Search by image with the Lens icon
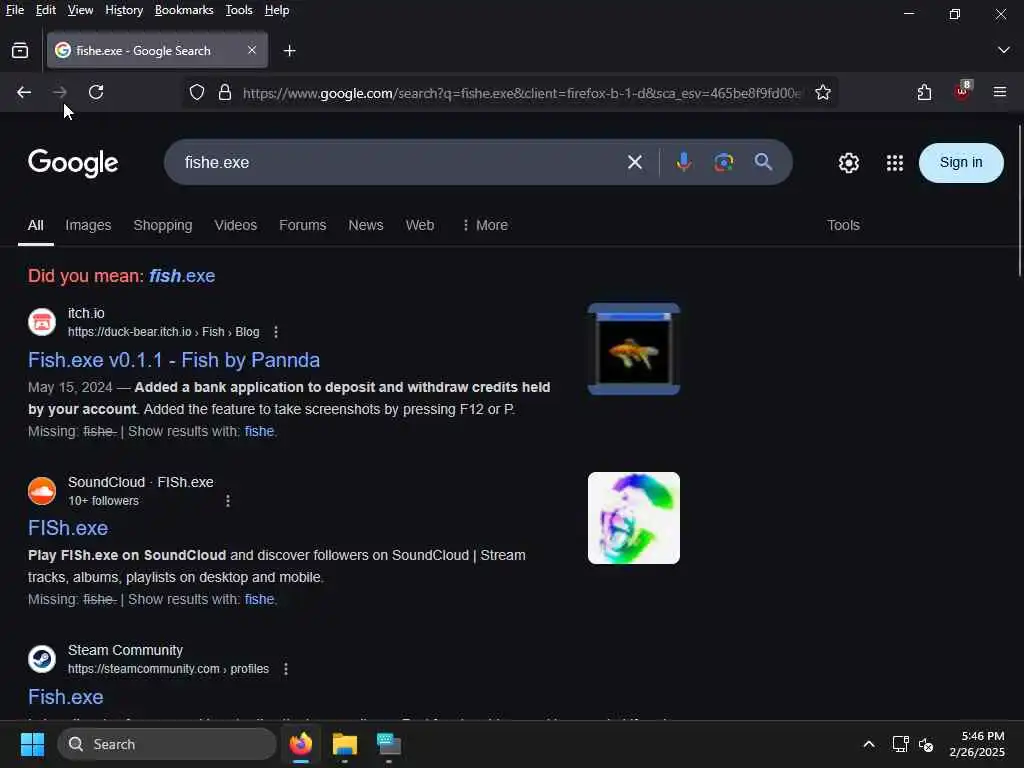Image resolution: width=1024 pixels, height=768 pixels. [x=723, y=162]
